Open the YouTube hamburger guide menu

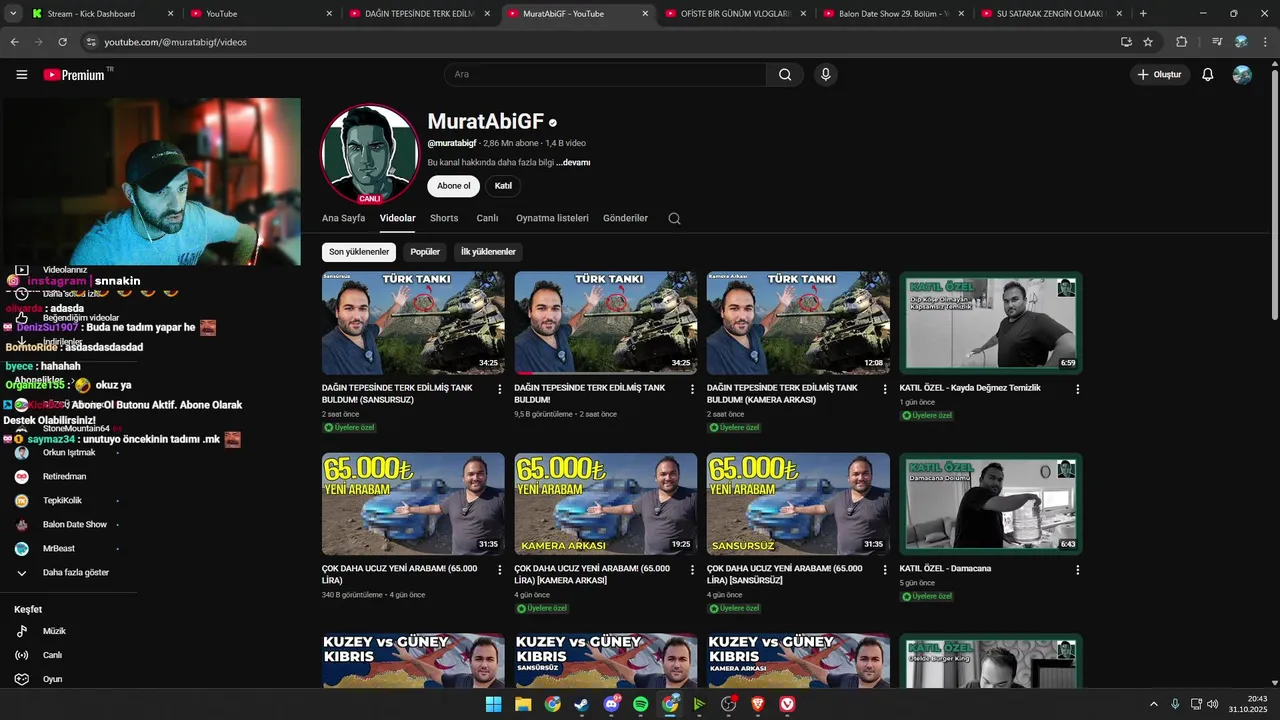(21, 74)
